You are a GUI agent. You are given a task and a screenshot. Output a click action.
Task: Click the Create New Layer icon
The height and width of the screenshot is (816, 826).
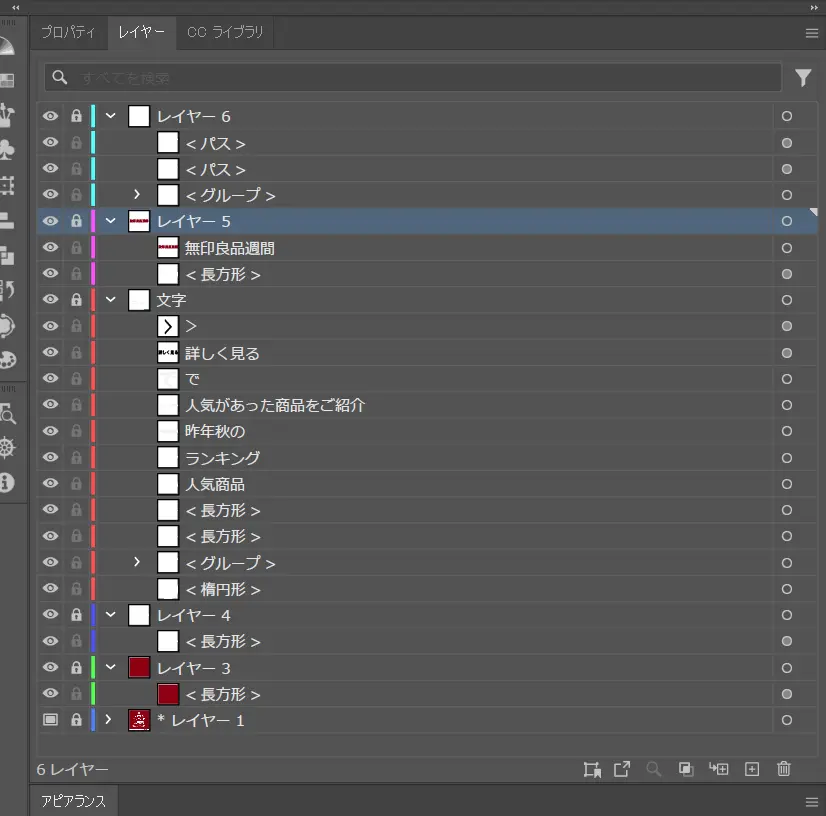(x=752, y=769)
